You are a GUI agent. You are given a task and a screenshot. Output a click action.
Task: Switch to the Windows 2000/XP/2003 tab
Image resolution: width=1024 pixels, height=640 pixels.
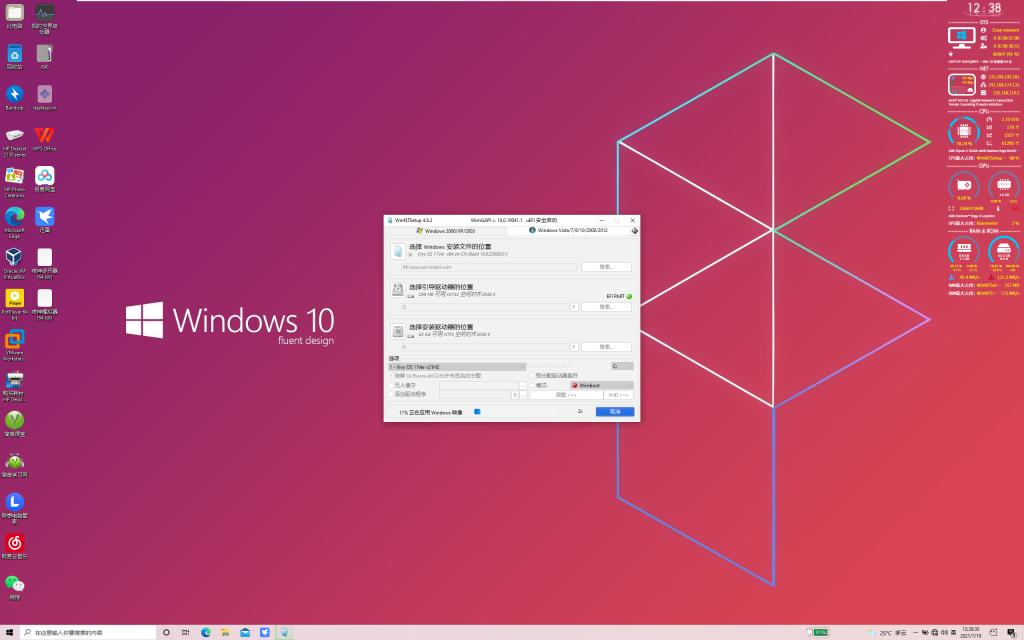click(446, 231)
